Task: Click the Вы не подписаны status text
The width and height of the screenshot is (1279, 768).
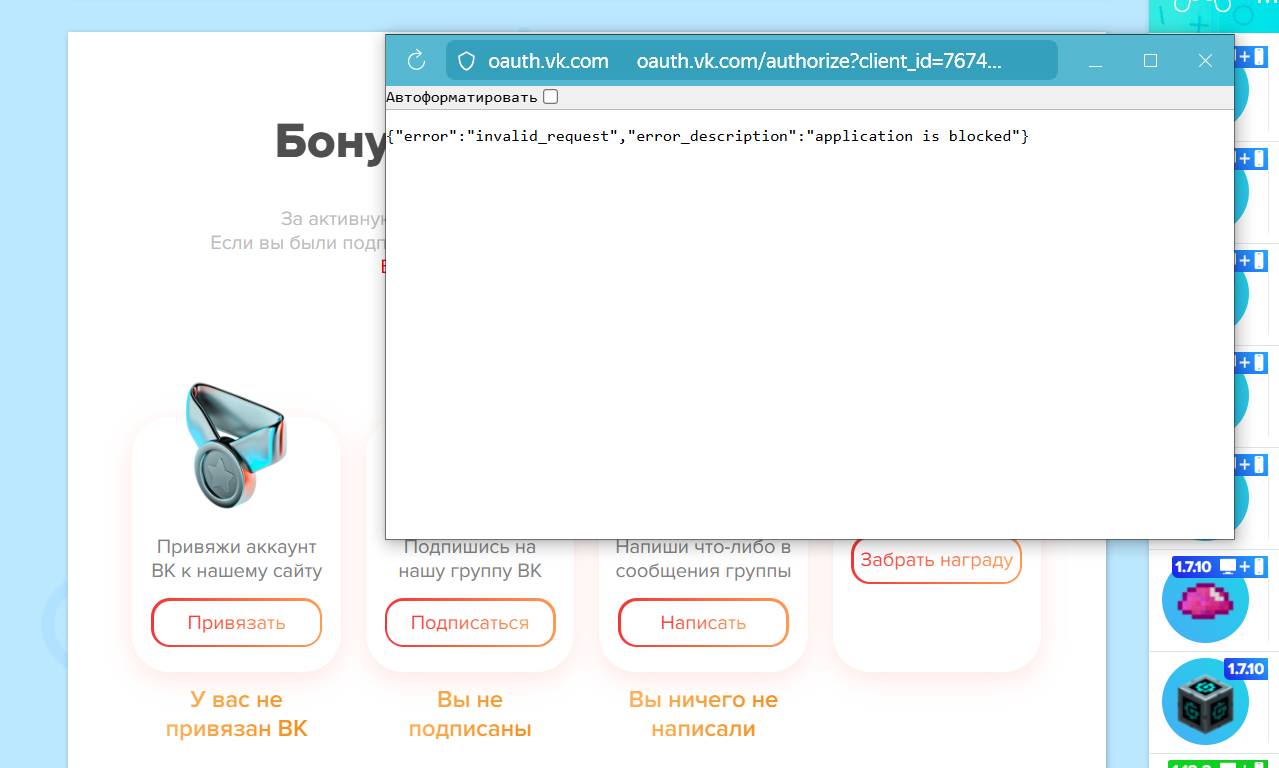Action: click(470, 714)
